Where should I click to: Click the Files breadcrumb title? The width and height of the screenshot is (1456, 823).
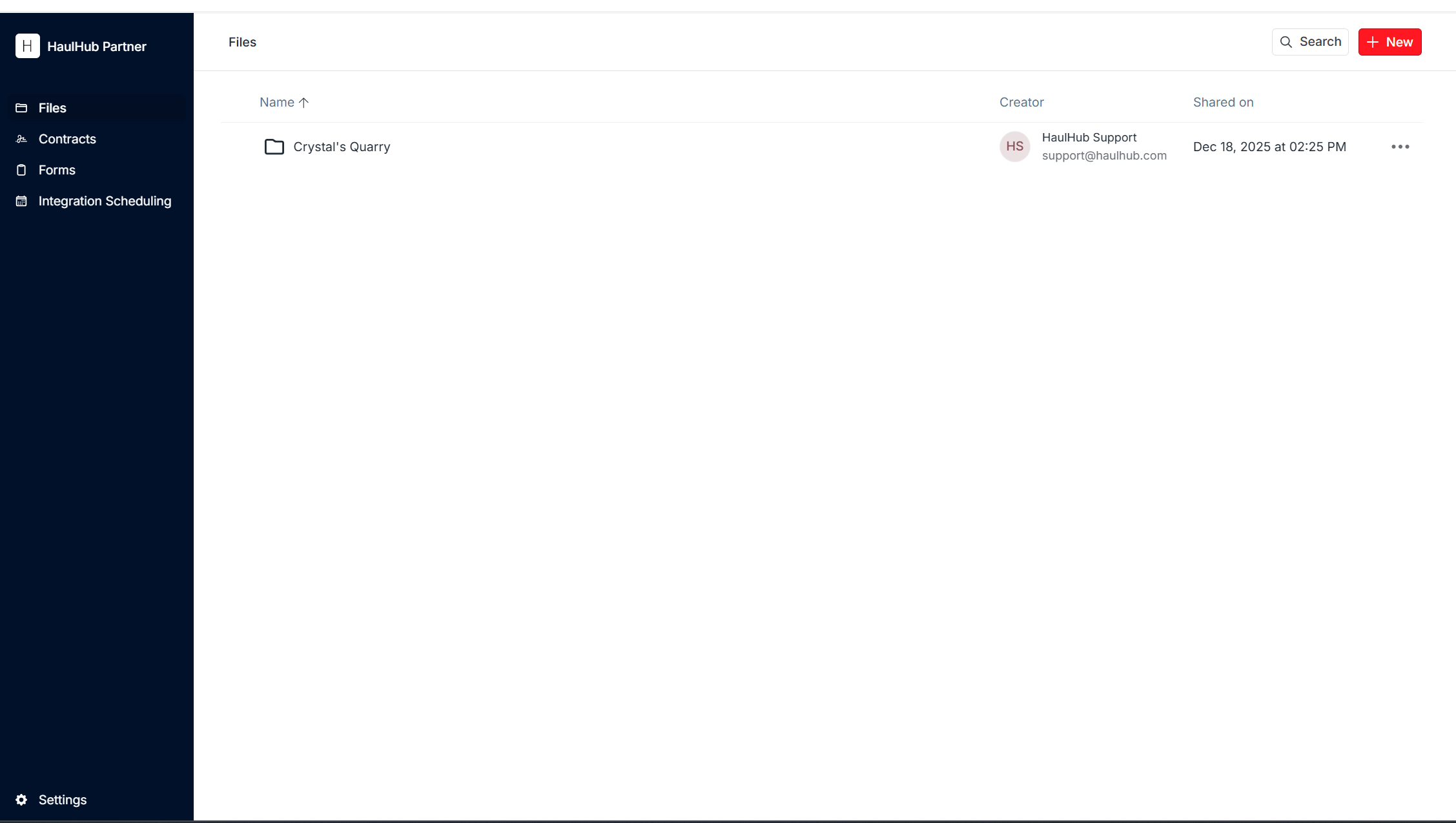(x=242, y=42)
